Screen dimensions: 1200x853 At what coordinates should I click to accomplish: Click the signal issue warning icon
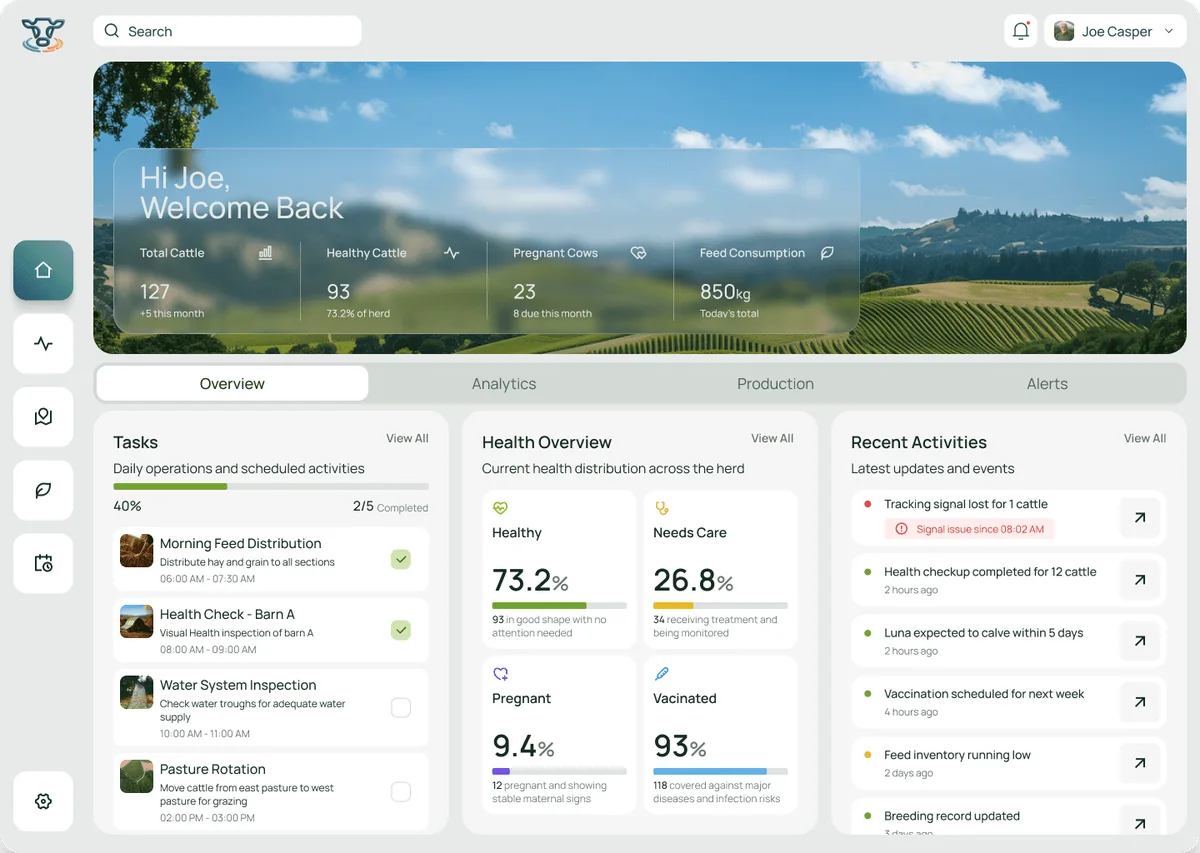point(901,529)
